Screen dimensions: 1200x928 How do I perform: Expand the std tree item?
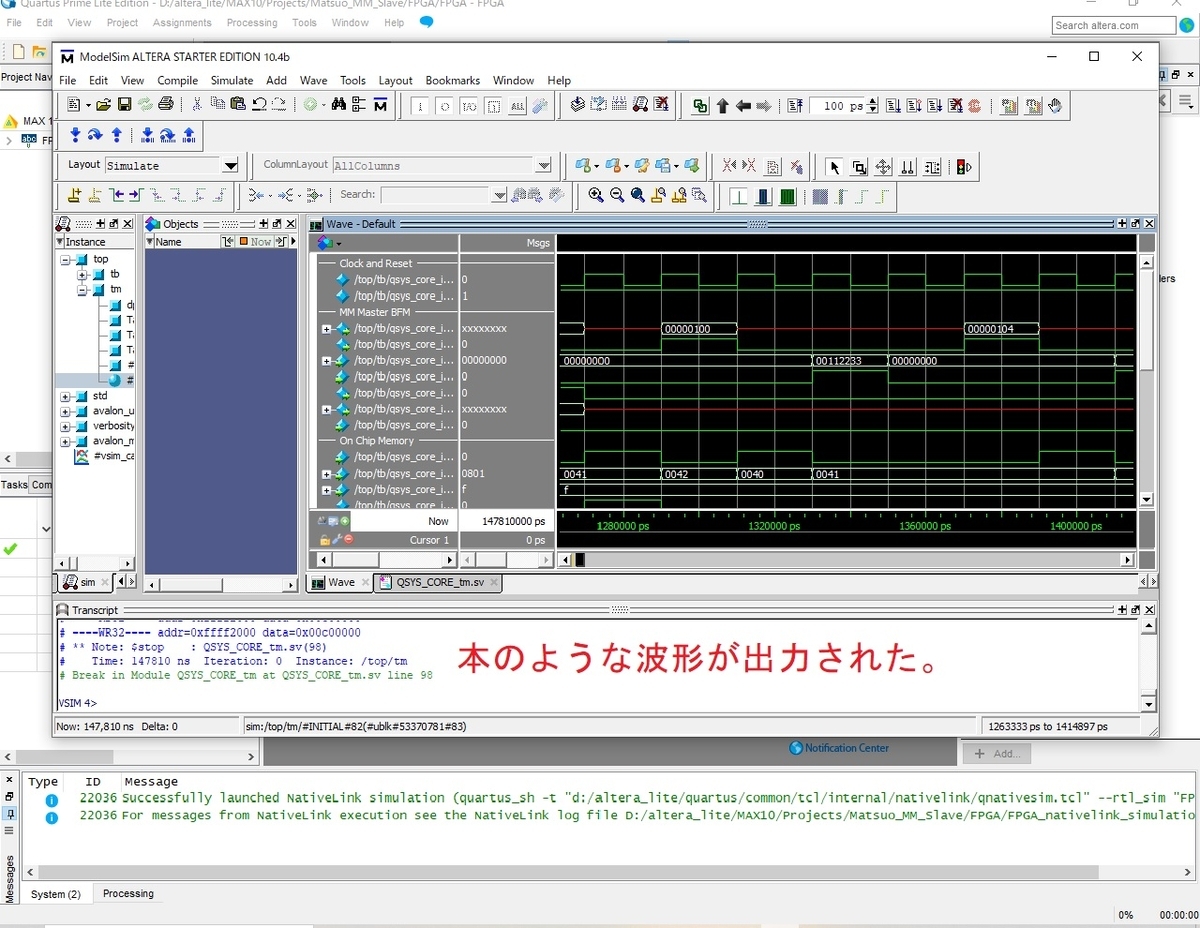66,396
